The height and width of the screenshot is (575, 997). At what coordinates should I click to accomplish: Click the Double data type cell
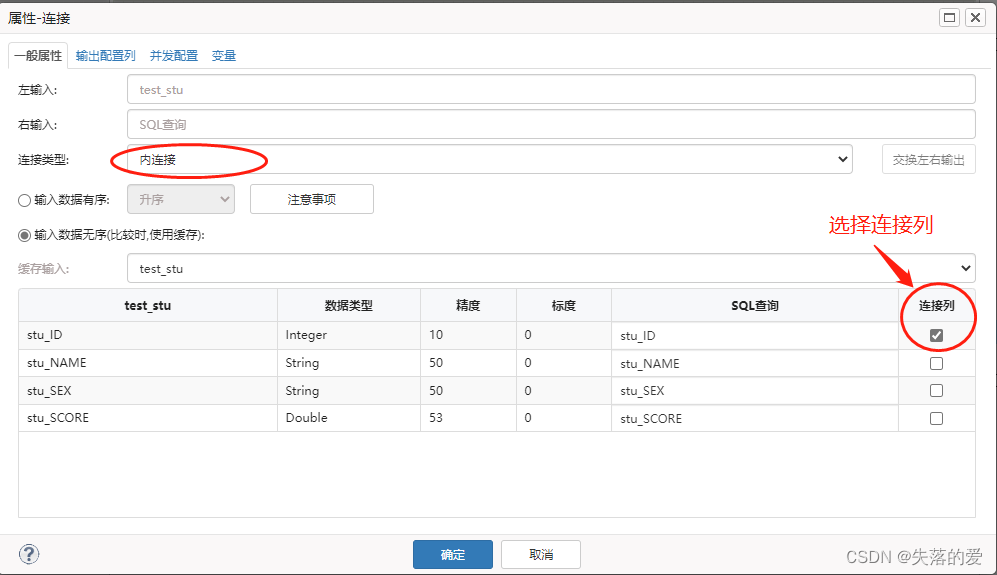click(x=349, y=418)
